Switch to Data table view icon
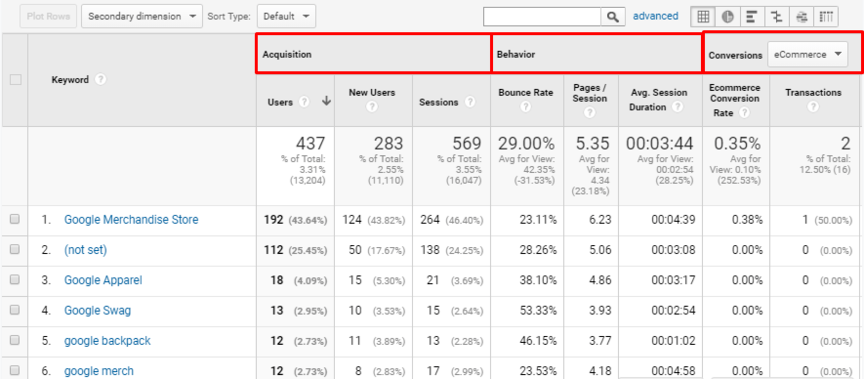 (x=703, y=17)
